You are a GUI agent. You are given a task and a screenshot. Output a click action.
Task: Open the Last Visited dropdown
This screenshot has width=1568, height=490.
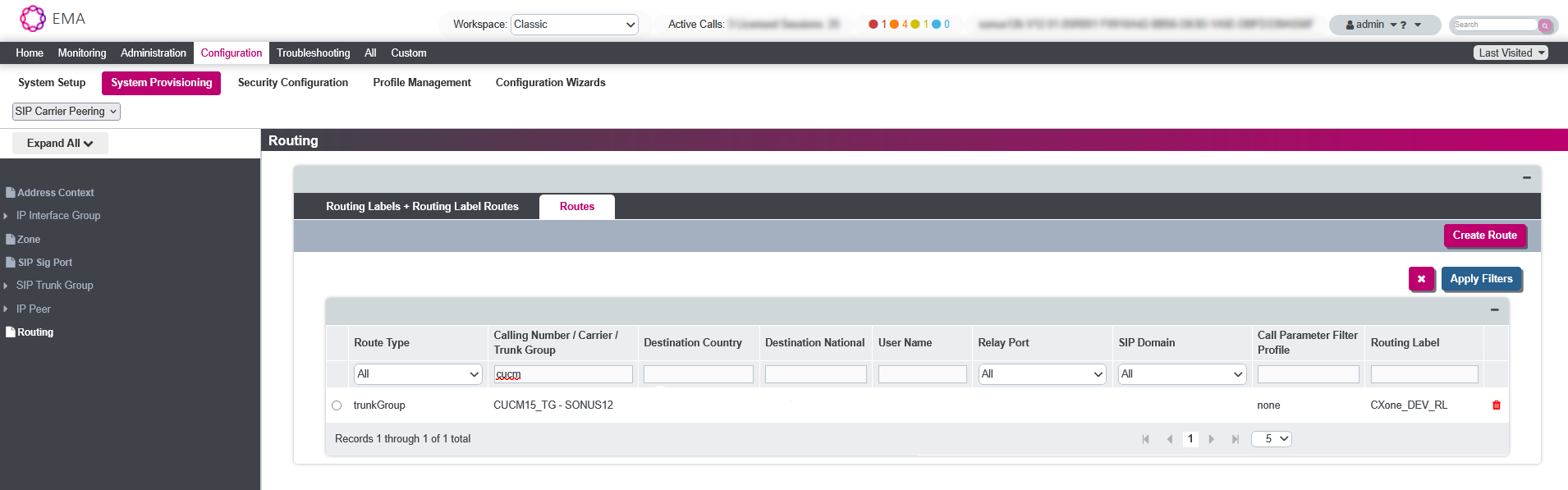click(x=1511, y=53)
